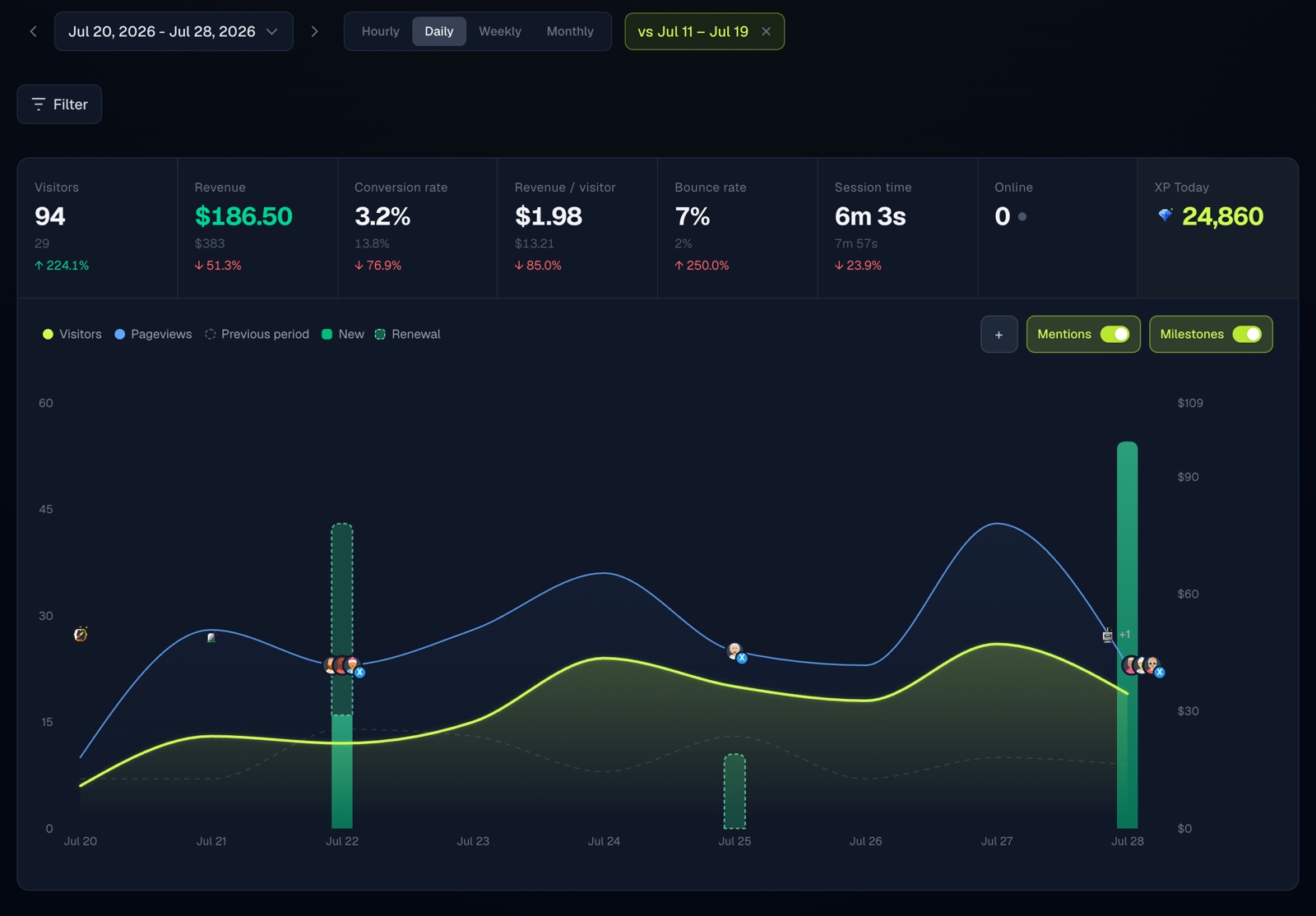Toggle the Mentions switch off
Viewport: 1316px width, 916px height.
[1115, 334]
